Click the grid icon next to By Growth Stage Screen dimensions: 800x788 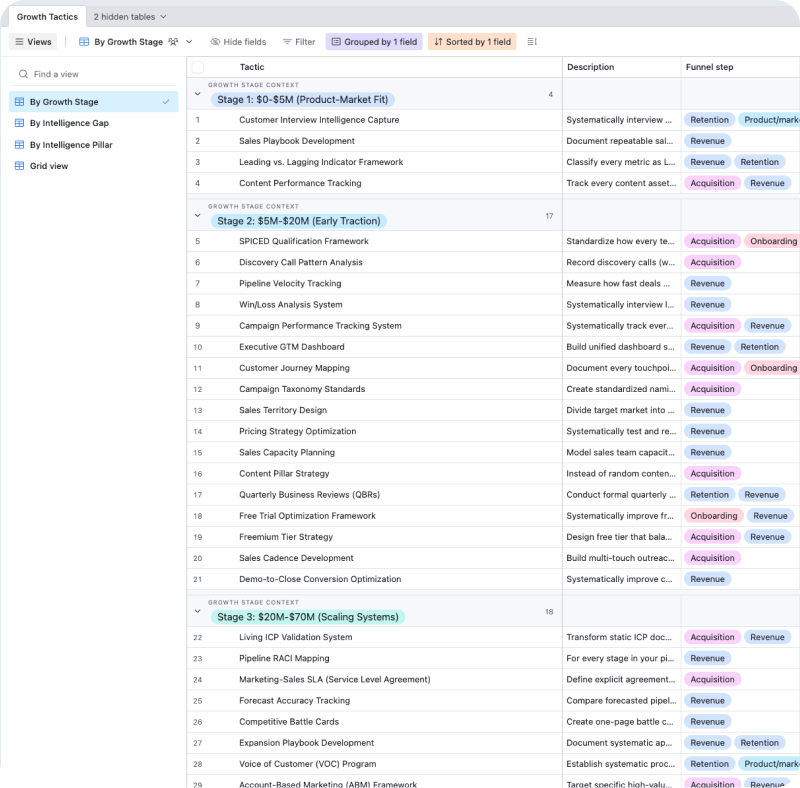84,42
